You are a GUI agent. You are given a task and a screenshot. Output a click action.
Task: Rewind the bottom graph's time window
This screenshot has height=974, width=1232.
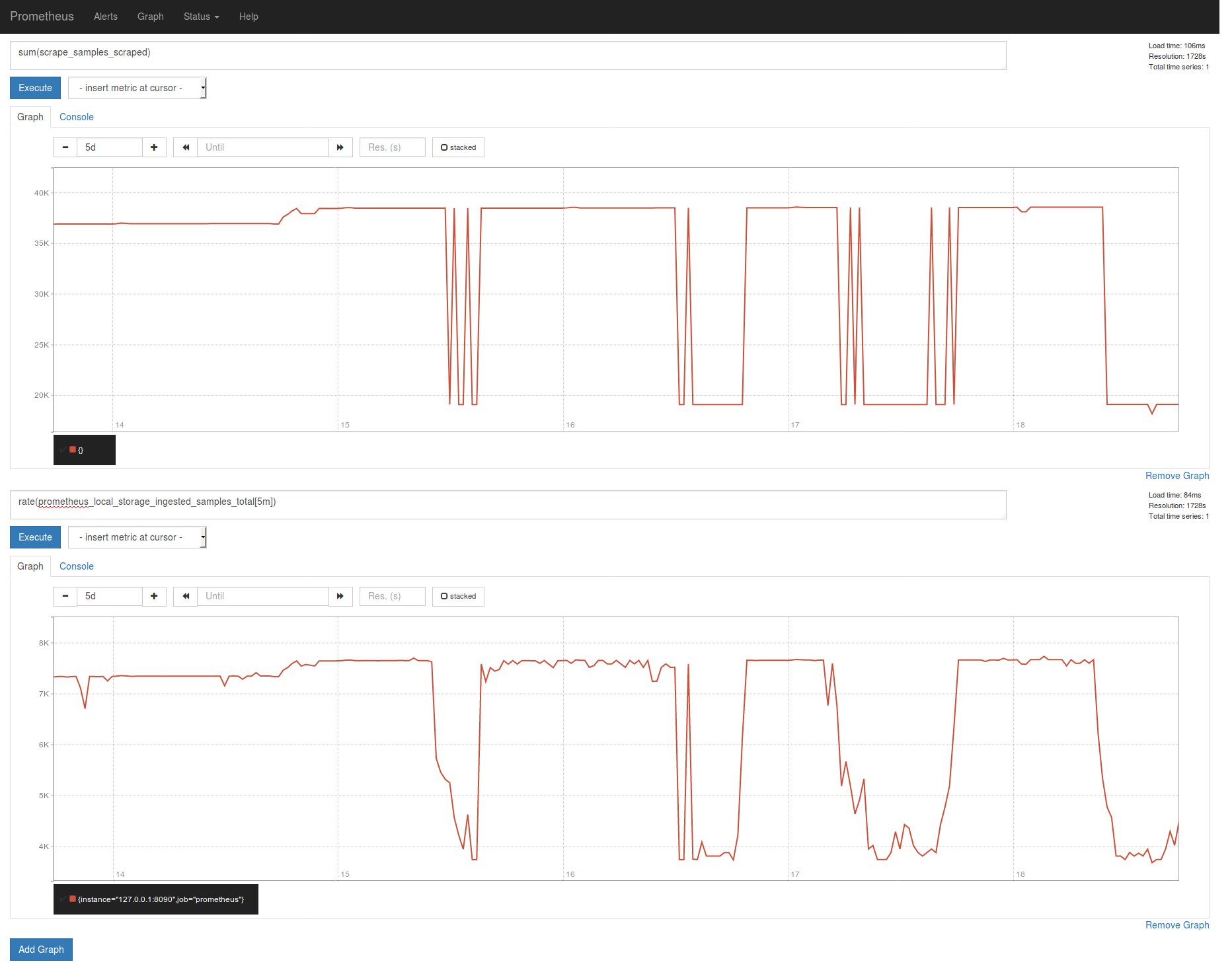pyautogui.click(x=185, y=596)
